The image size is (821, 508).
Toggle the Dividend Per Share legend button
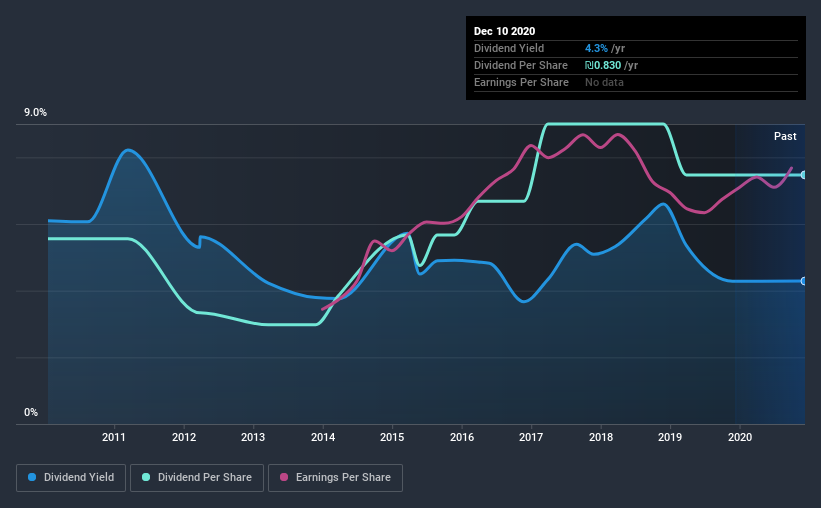click(x=197, y=478)
